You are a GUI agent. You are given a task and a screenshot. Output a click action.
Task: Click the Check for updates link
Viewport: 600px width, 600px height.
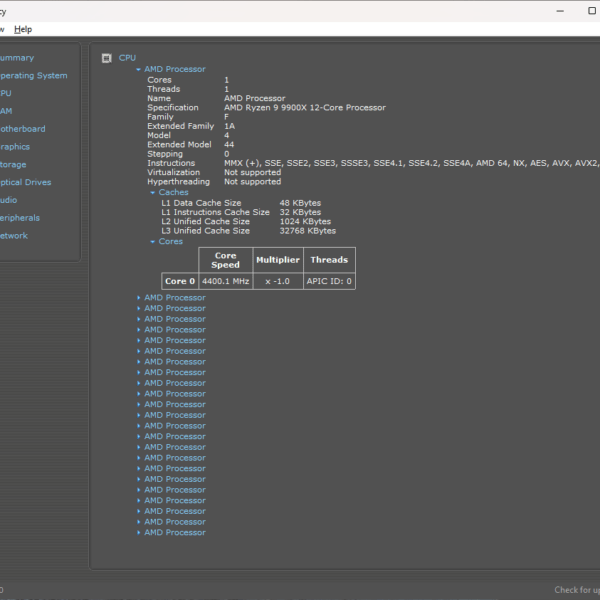(577, 590)
